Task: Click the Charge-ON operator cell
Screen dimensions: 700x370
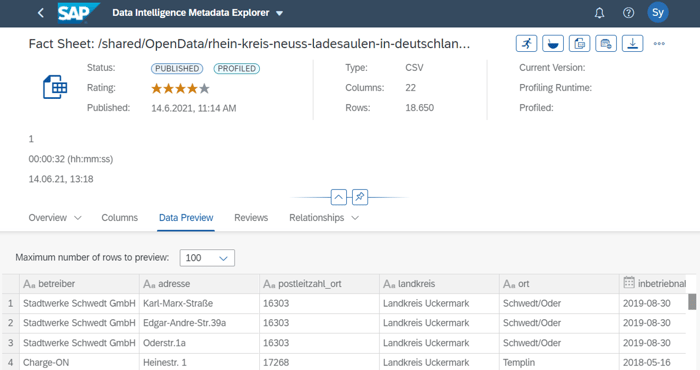Action: [79, 362]
